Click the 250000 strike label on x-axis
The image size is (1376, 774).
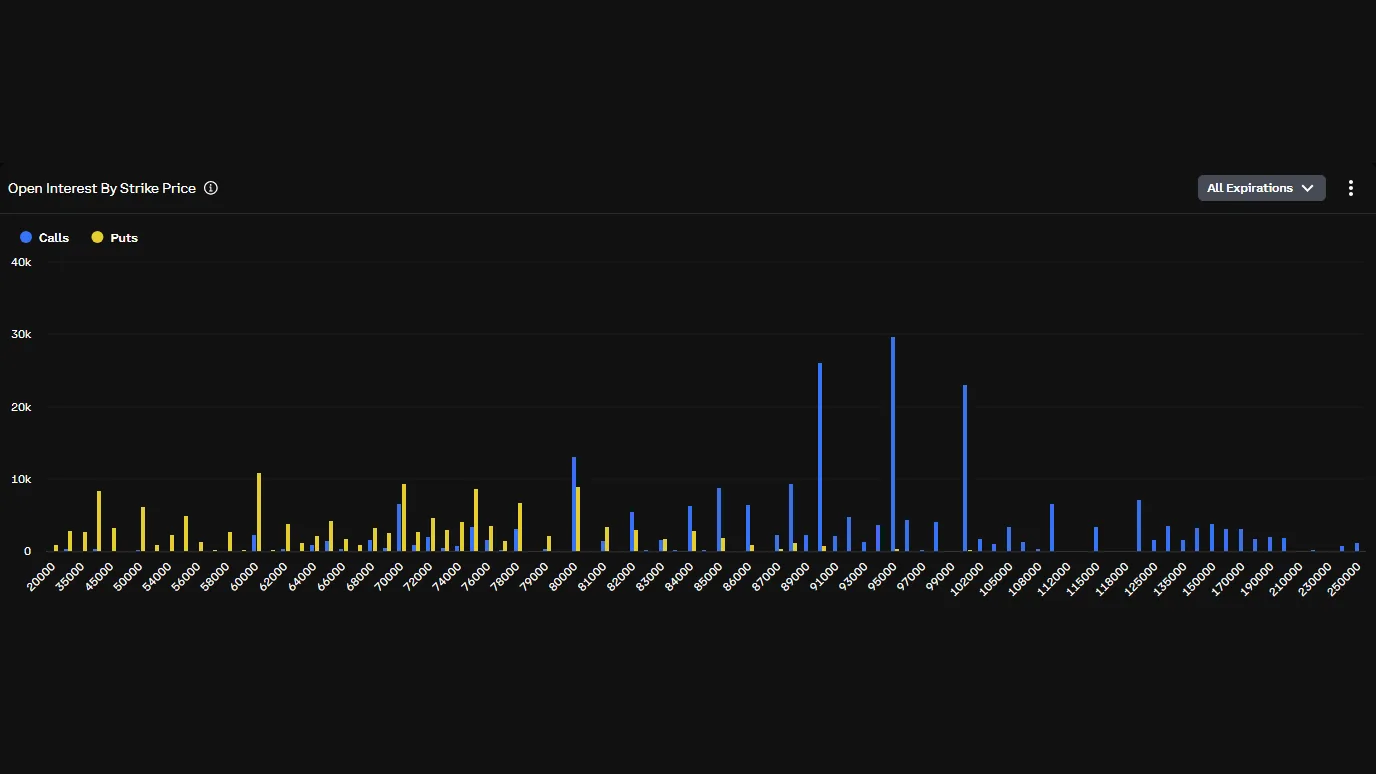tap(1343, 578)
